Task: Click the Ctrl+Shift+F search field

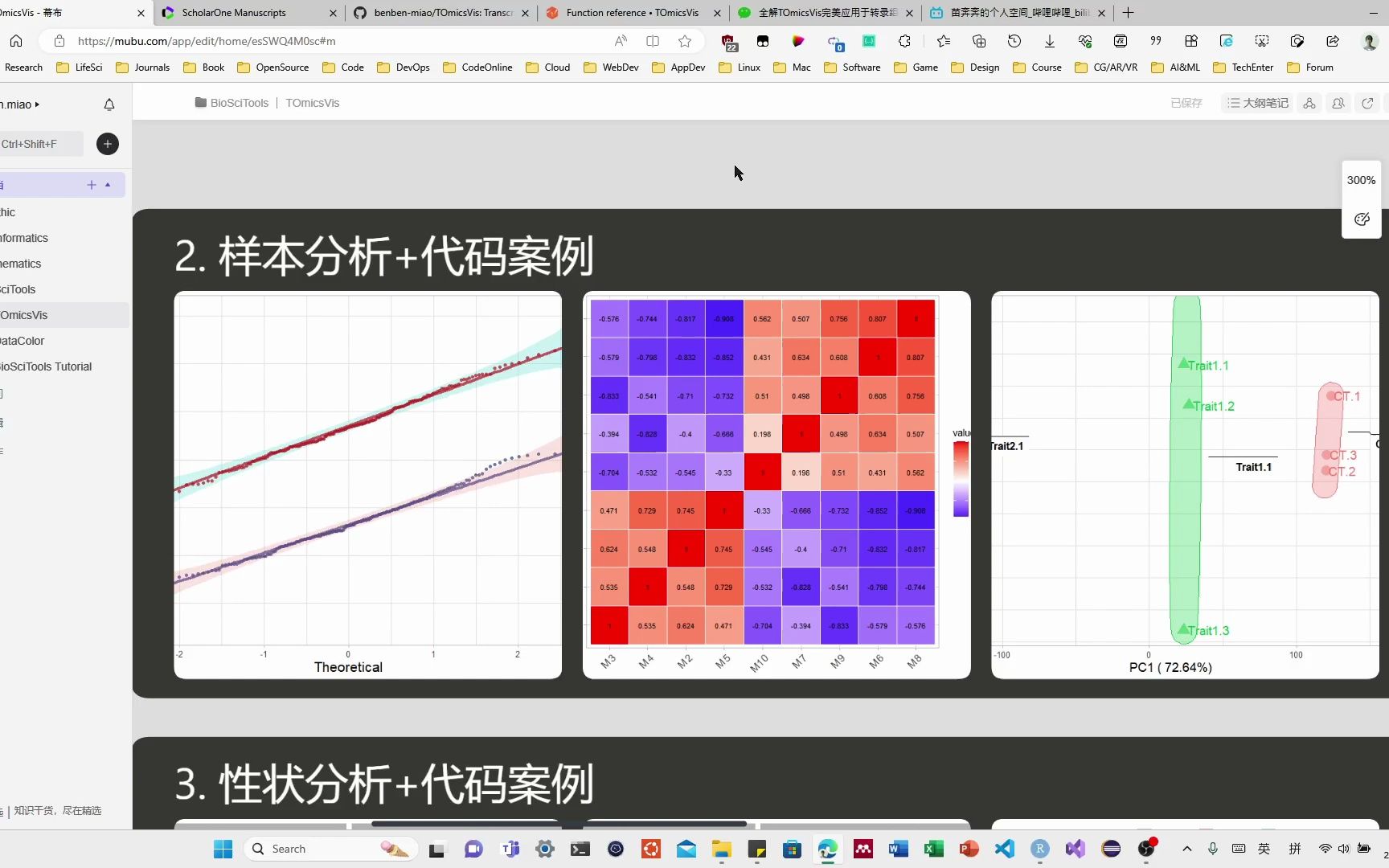Action: pyautogui.click(x=41, y=144)
